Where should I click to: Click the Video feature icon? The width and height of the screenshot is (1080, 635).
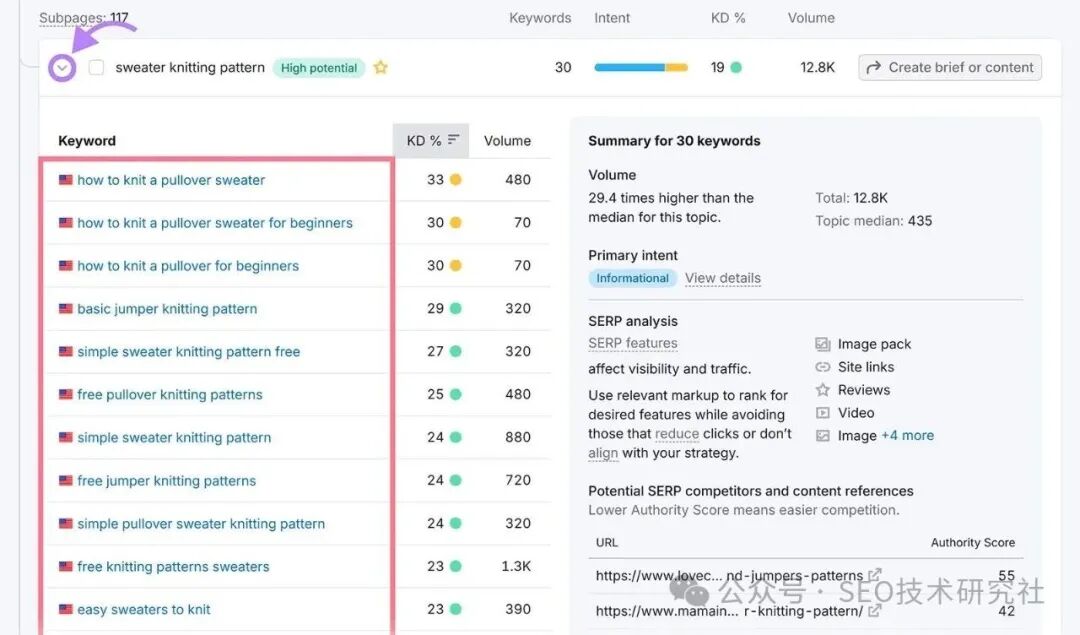822,413
